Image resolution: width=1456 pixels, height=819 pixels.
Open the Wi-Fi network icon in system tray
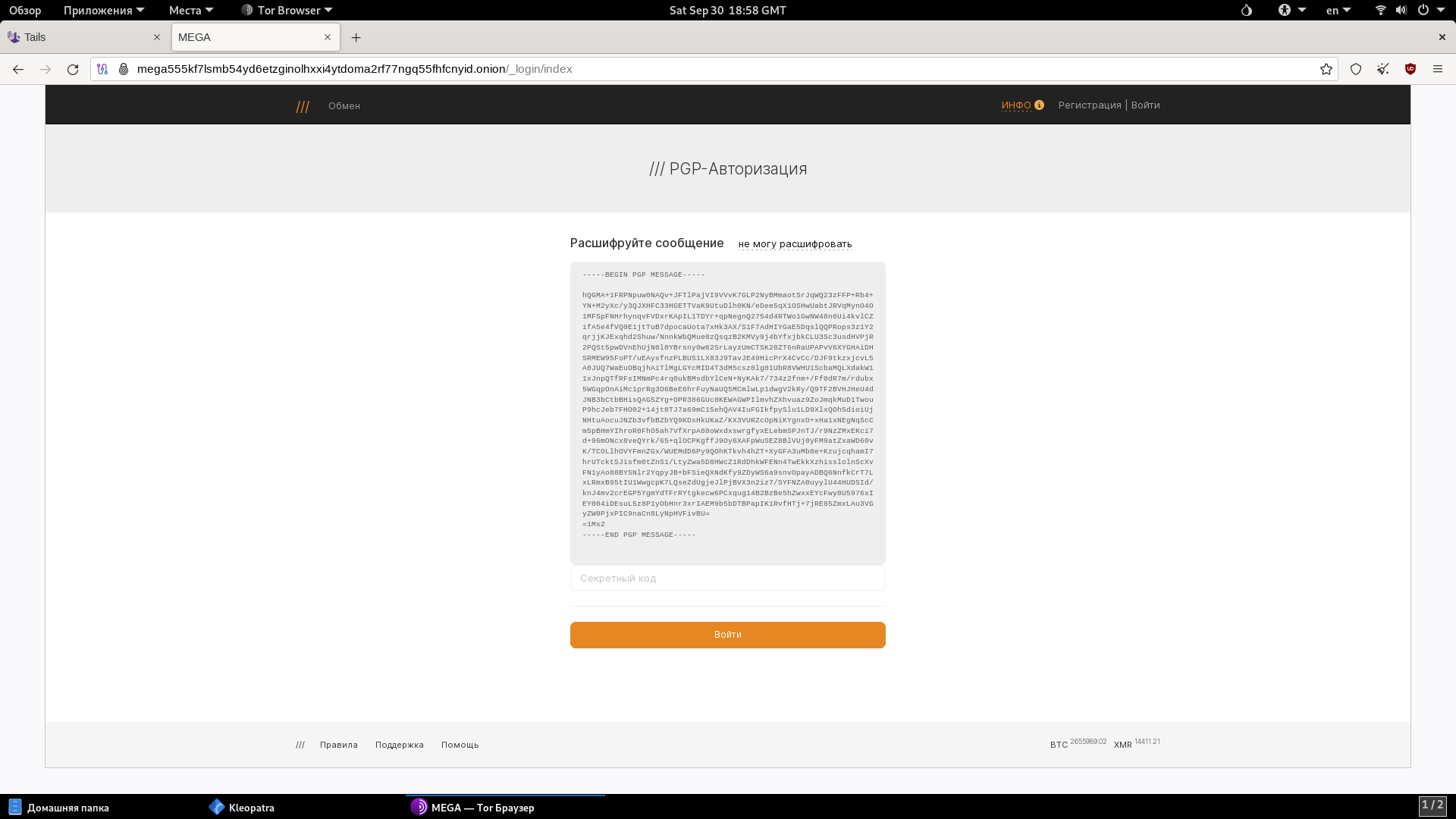tap(1379, 11)
